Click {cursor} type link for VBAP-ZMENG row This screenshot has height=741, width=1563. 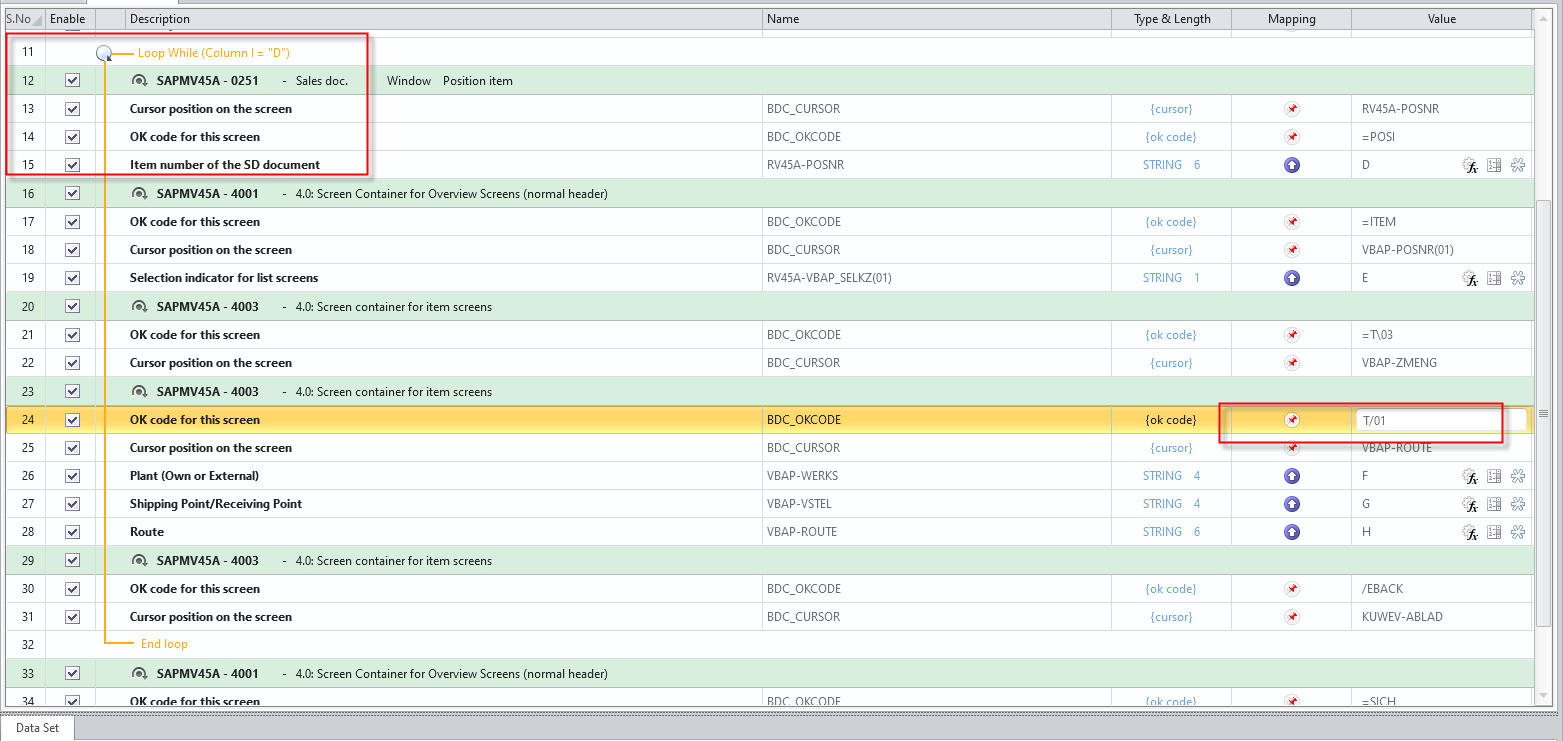click(1171, 363)
